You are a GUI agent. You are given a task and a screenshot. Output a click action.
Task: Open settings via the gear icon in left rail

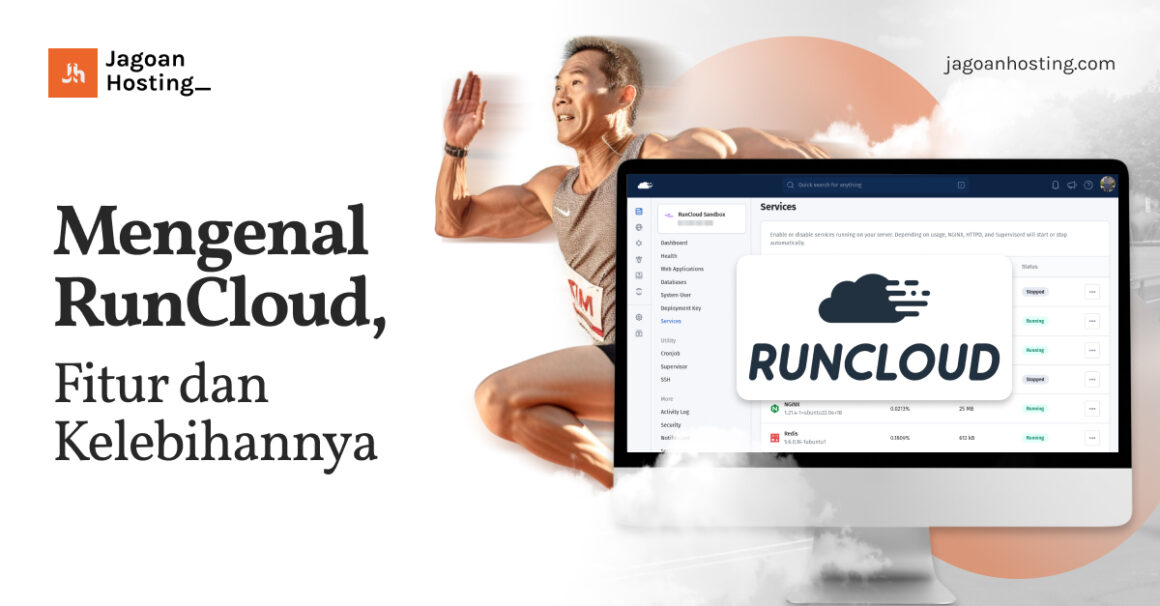[x=640, y=317]
